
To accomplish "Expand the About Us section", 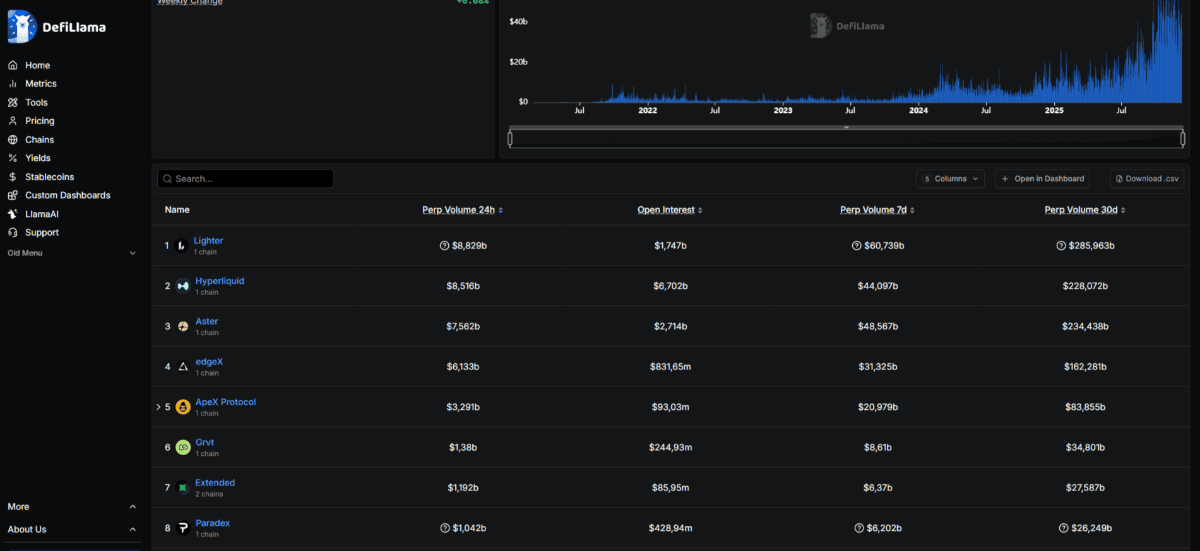I will 132,529.
